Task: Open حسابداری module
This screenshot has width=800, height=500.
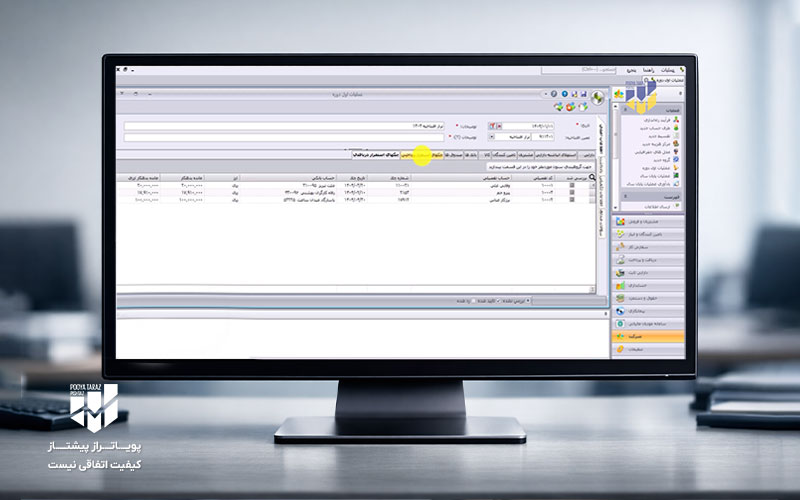Action: point(648,285)
